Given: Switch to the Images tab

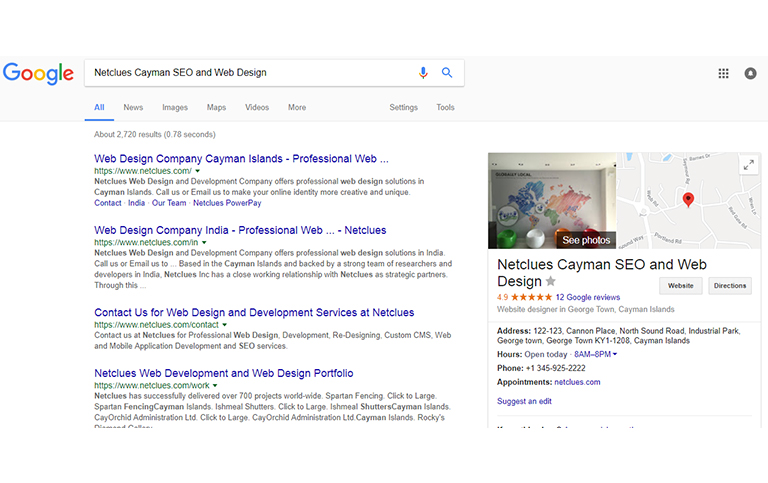Looking at the screenshot, I should (x=175, y=108).
